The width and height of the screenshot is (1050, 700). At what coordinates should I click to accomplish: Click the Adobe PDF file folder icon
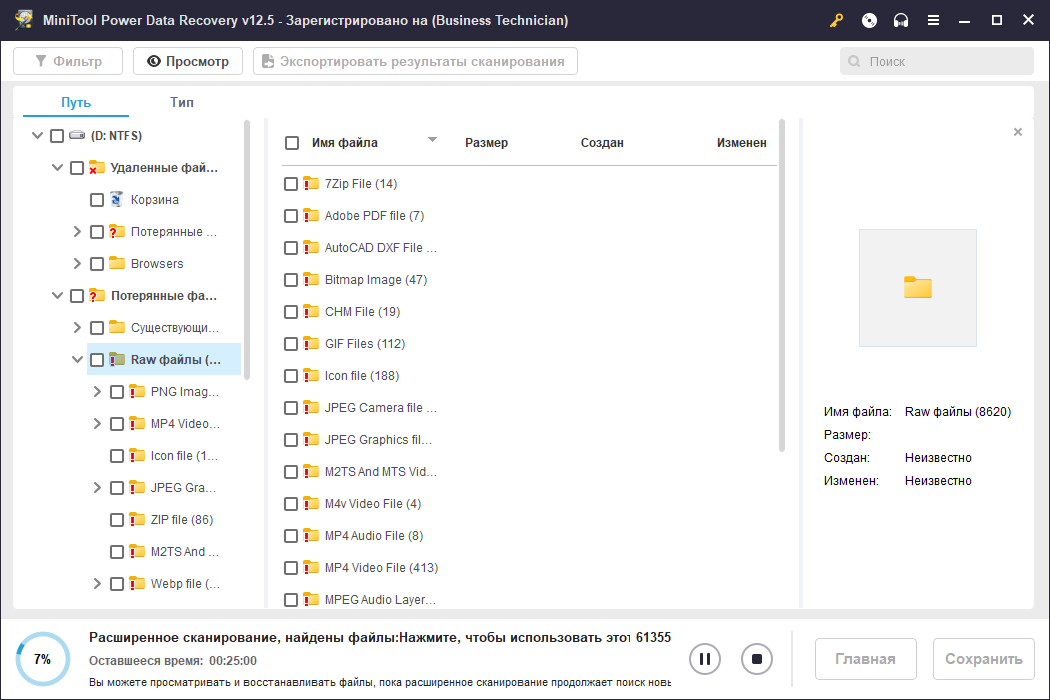(x=311, y=215)
